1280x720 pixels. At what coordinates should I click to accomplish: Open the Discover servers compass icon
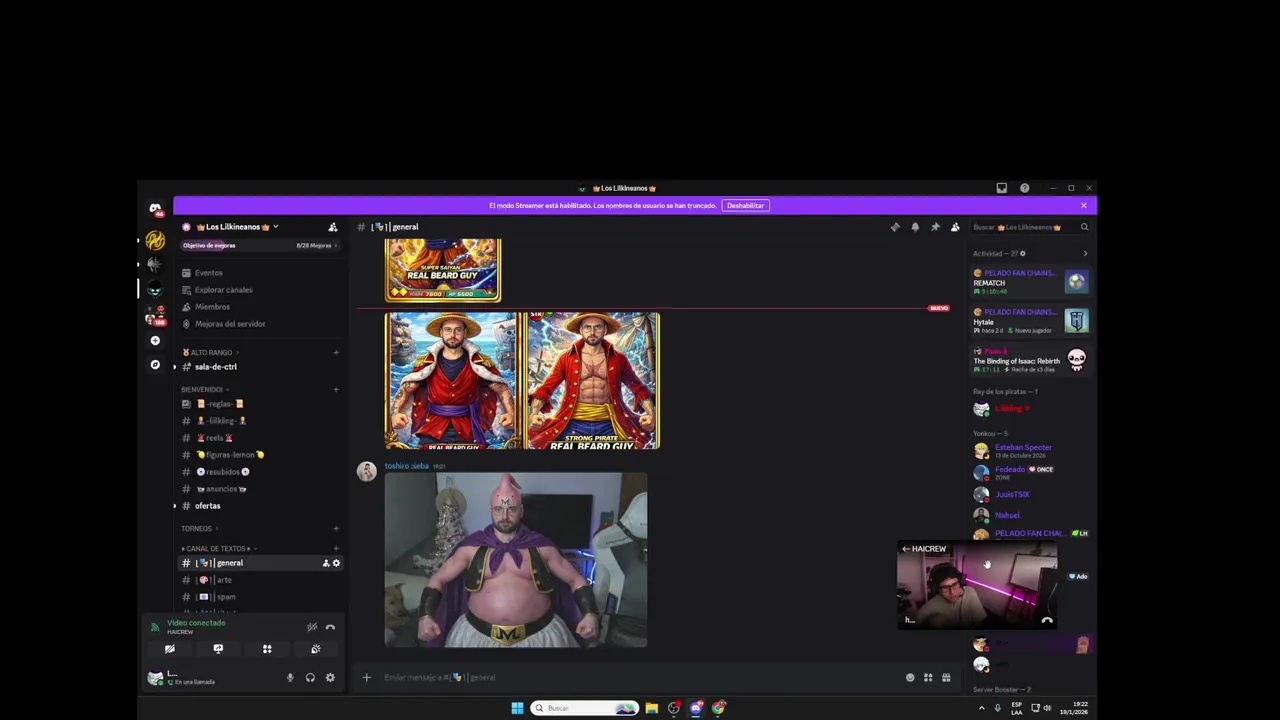tap(155, 365)
